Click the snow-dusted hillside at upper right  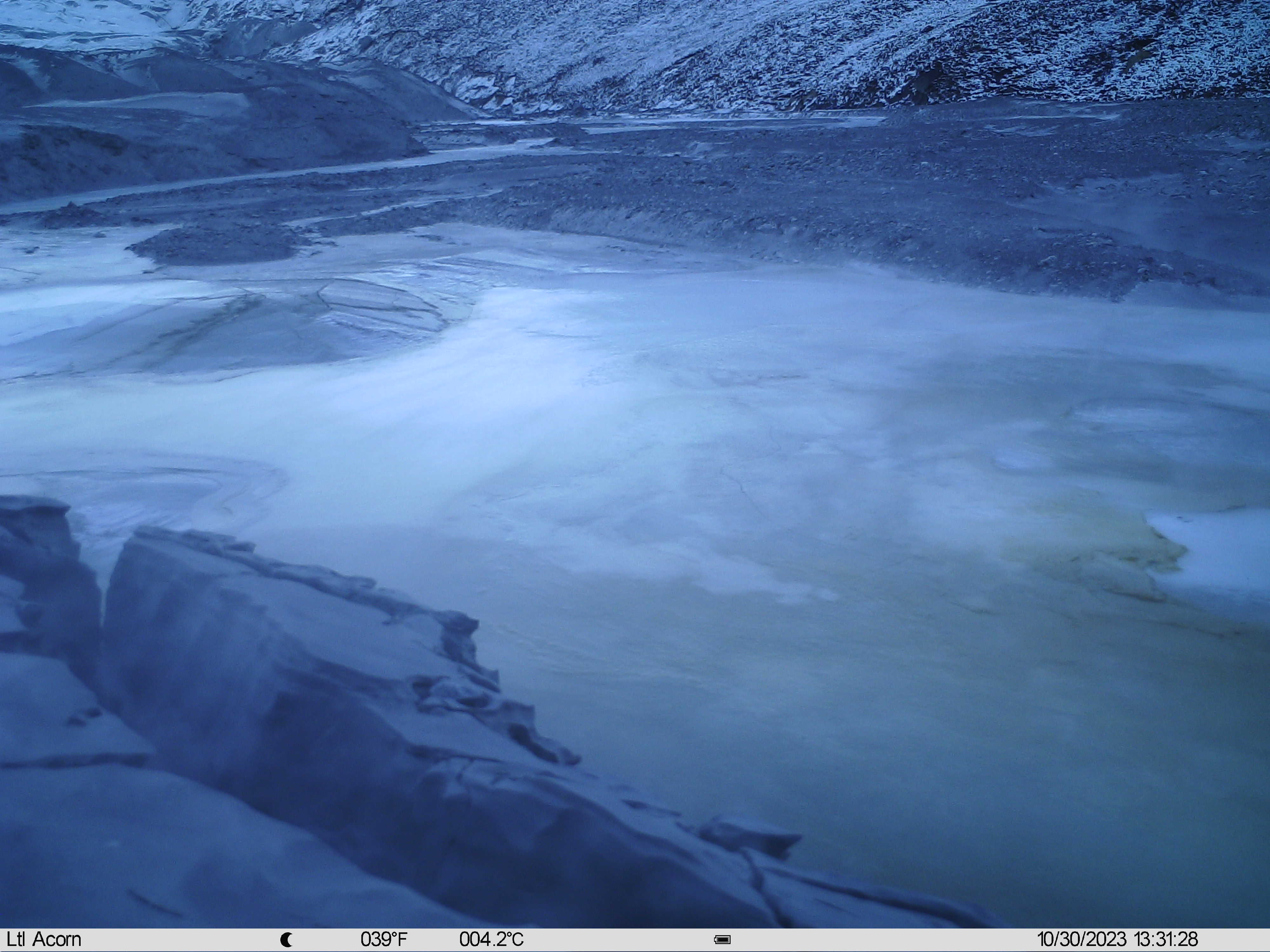point(861,52)
